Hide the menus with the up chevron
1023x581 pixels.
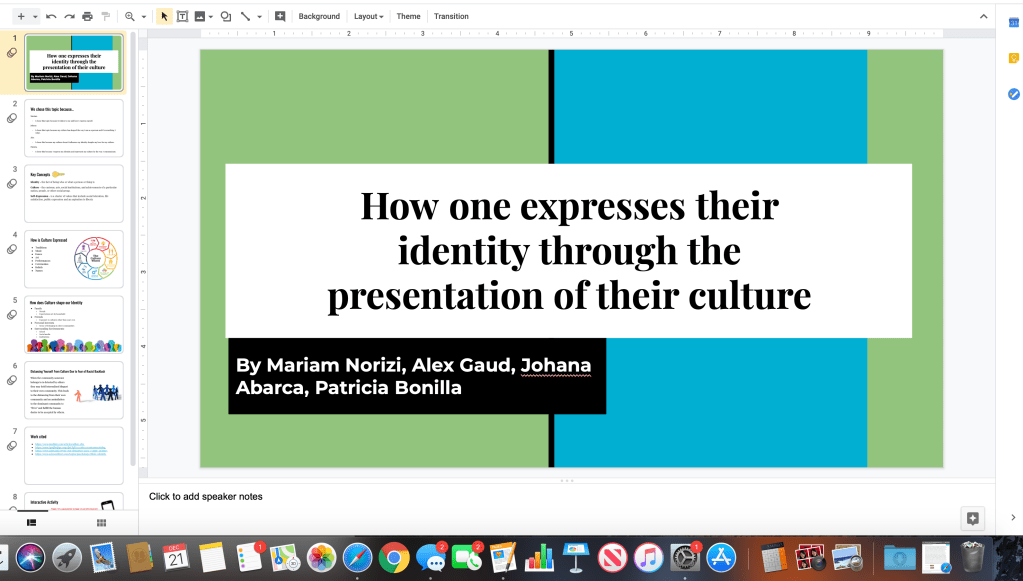[984, 17]
